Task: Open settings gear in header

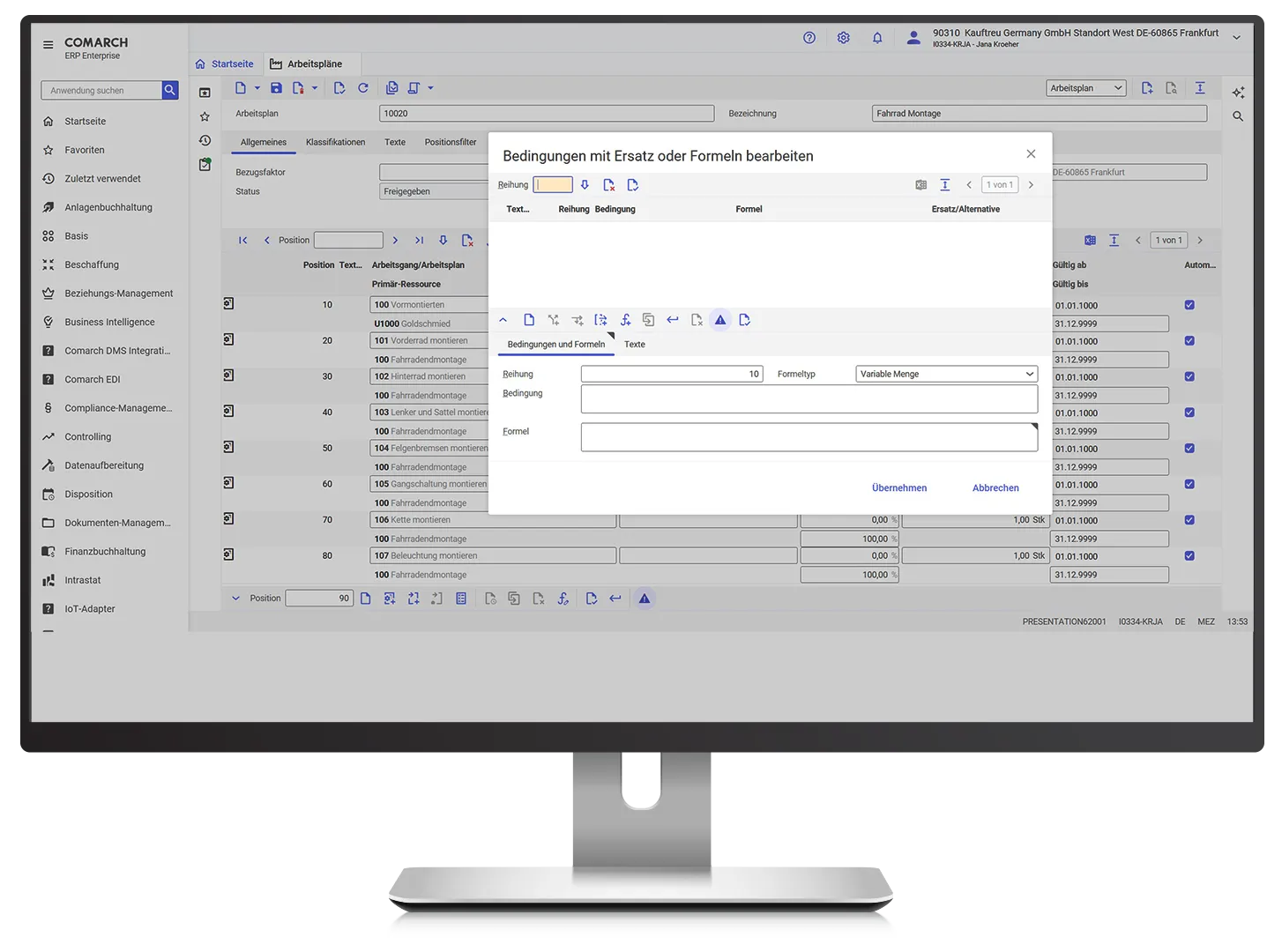Action: (844, 38)
